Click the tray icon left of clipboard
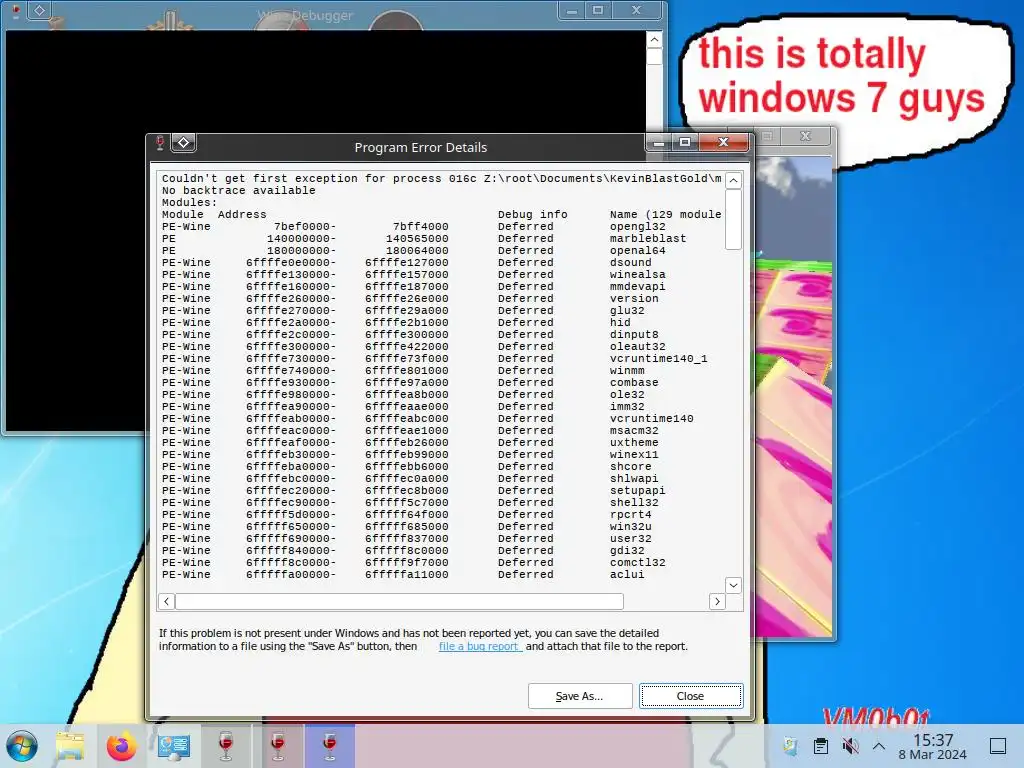The height and width of the screenshot is (768, 1024). click(790, 746)
